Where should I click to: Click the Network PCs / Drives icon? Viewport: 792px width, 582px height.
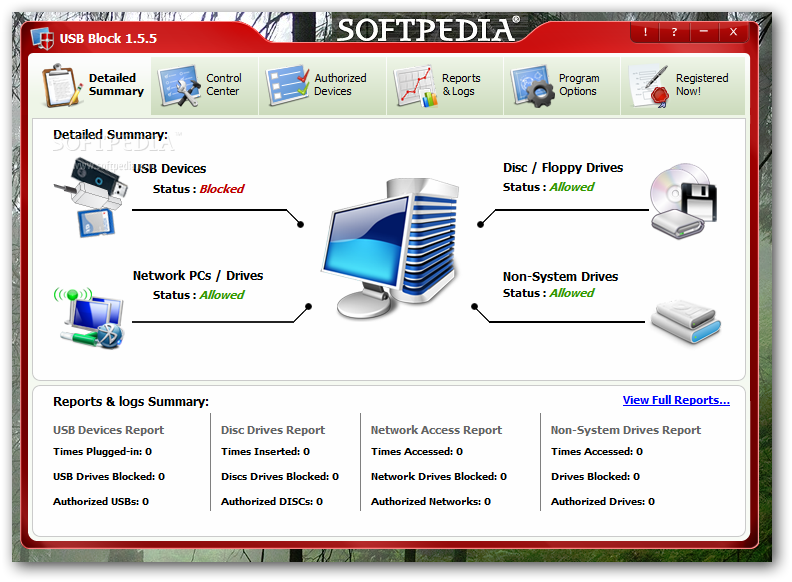pyautogui.click(x=88, y=318)
